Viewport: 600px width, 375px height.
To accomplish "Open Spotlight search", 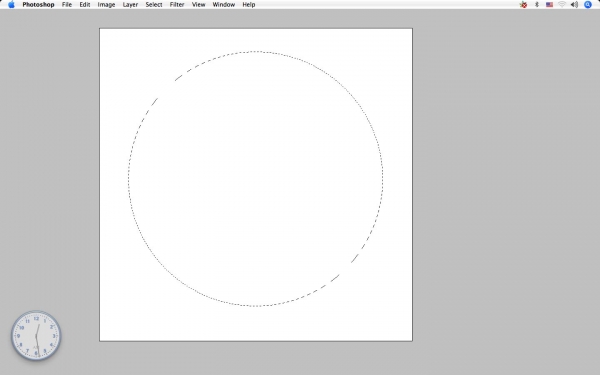I will pyautogui.click(x=588, y=5).
